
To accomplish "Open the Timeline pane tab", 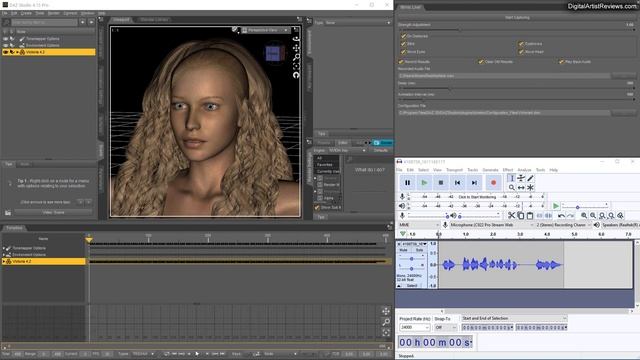I will (14, 228).
